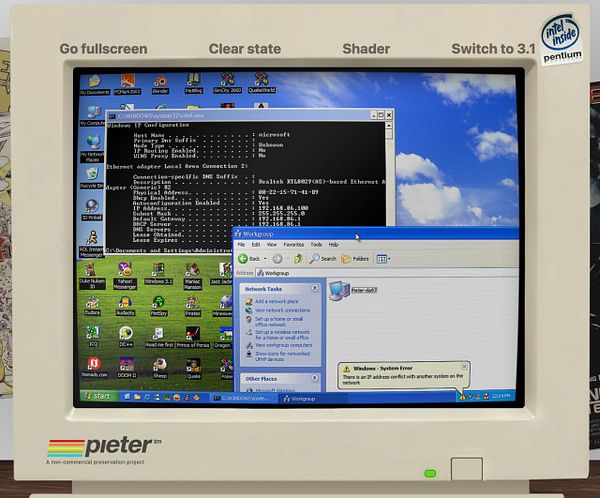Screen dimensions: 600x498
Task: Click the Workgroup address bar field
Action: (x=386, y=273)
